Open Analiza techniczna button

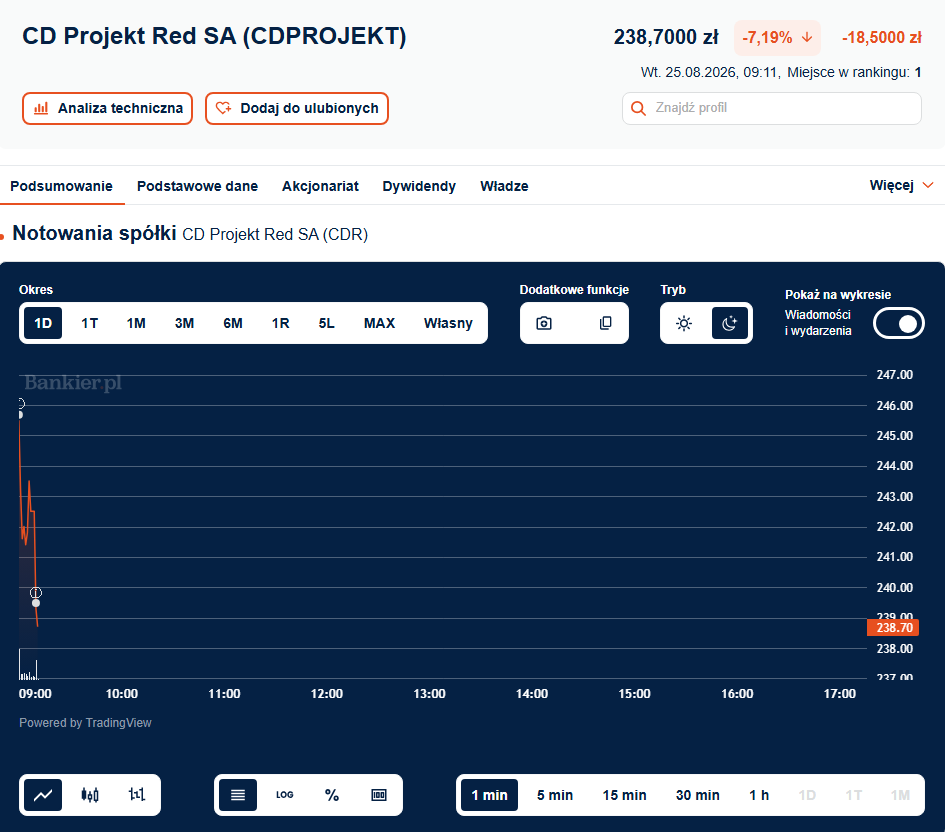pos(107,108)
